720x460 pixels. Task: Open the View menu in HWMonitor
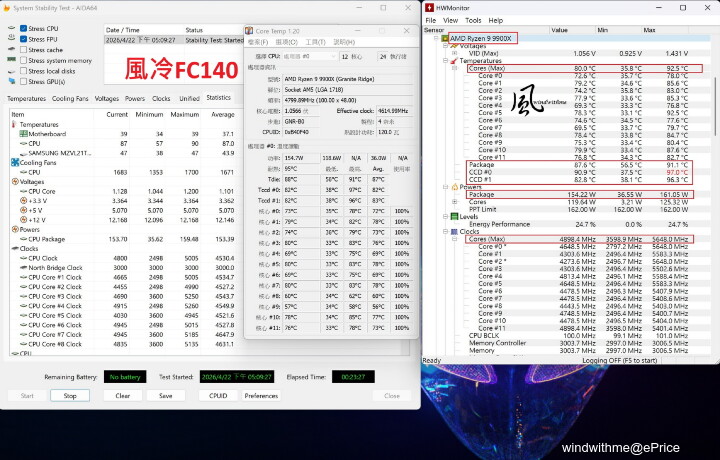(450, 20)
